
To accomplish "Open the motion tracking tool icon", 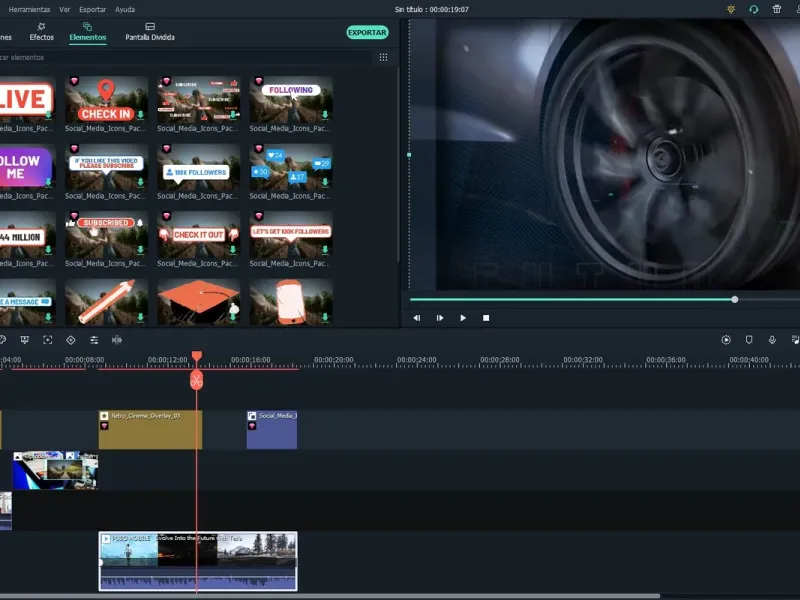I will tap(47, 340).
